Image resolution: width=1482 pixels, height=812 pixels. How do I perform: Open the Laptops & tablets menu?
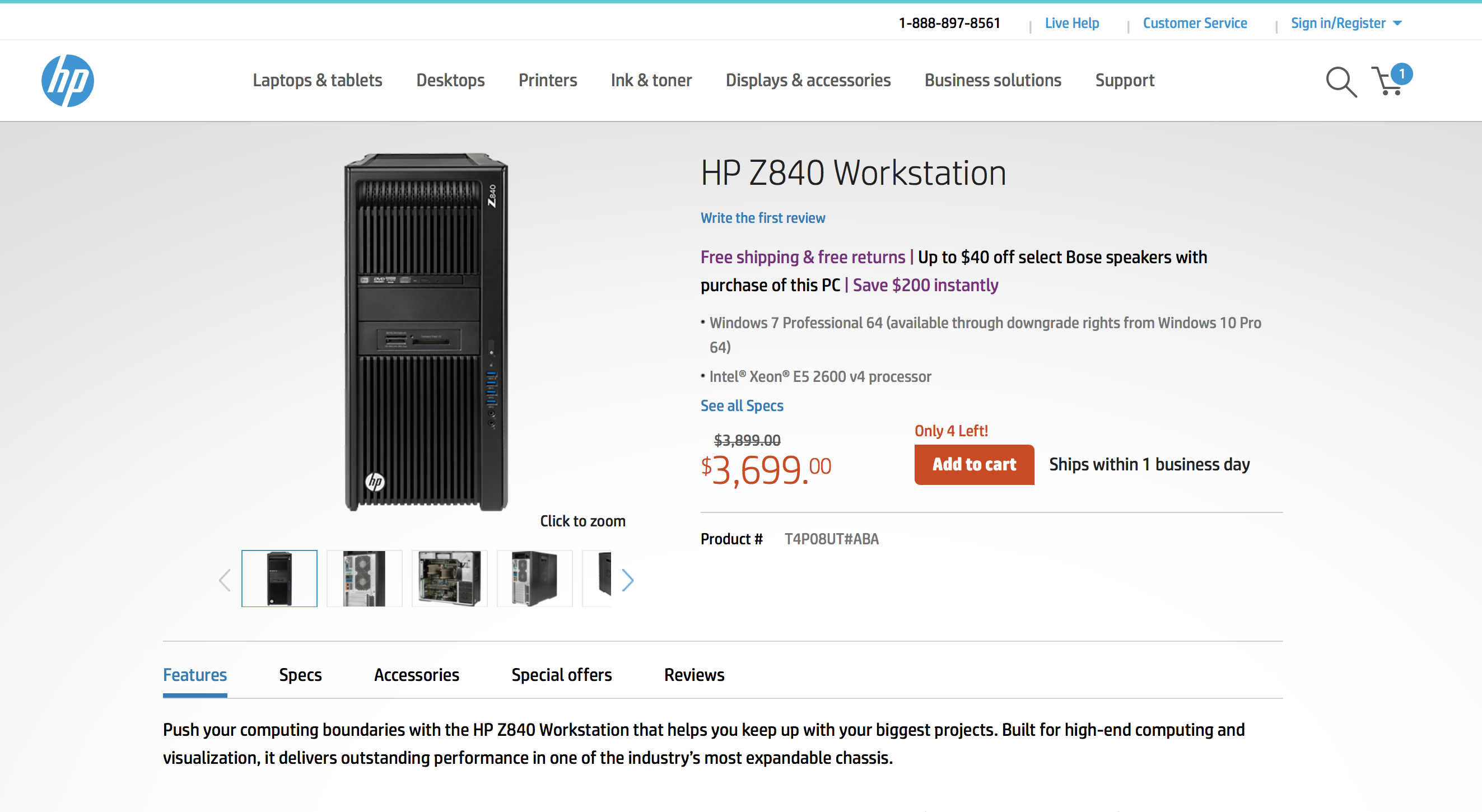(x=317, y=80)
